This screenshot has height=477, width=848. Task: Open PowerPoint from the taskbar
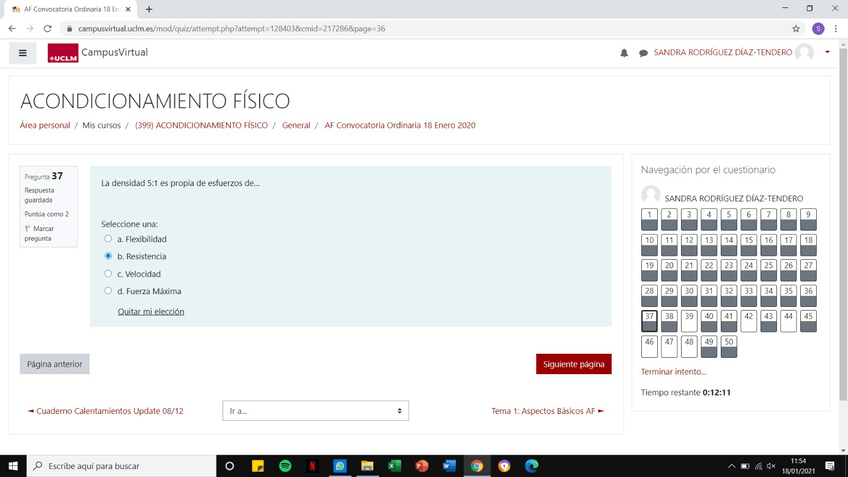tap(422, 466)
